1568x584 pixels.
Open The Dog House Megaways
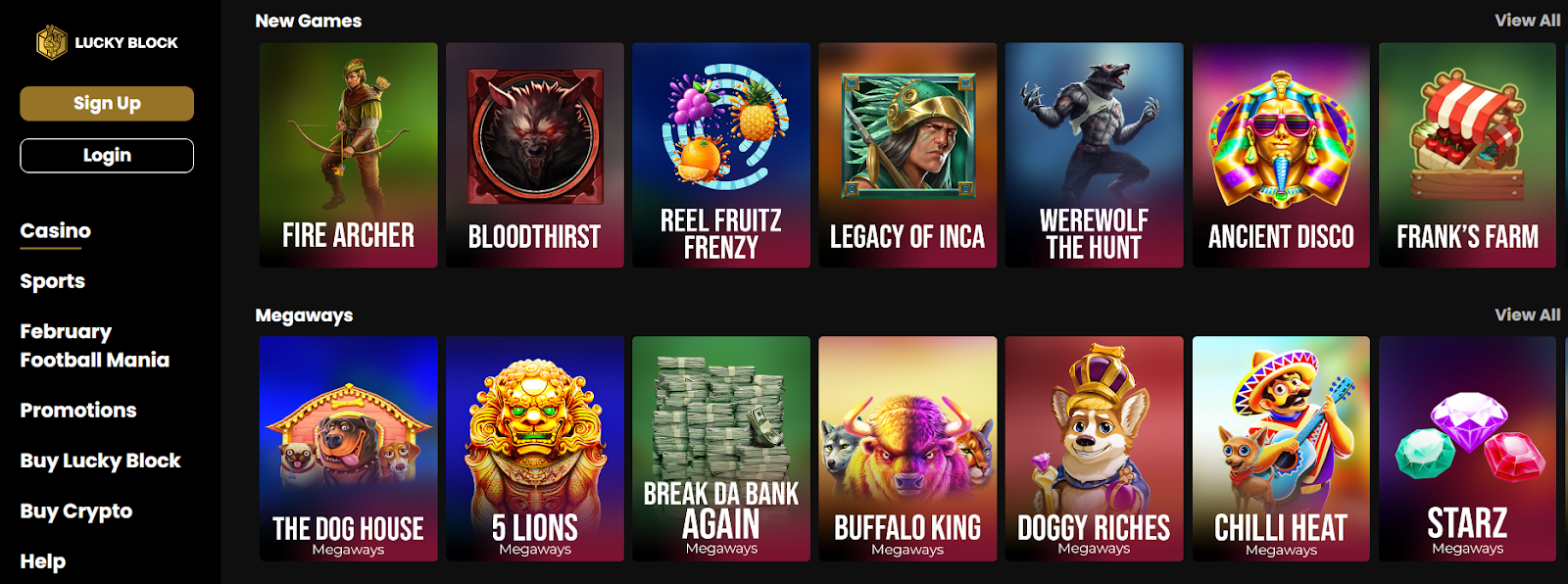348,449
